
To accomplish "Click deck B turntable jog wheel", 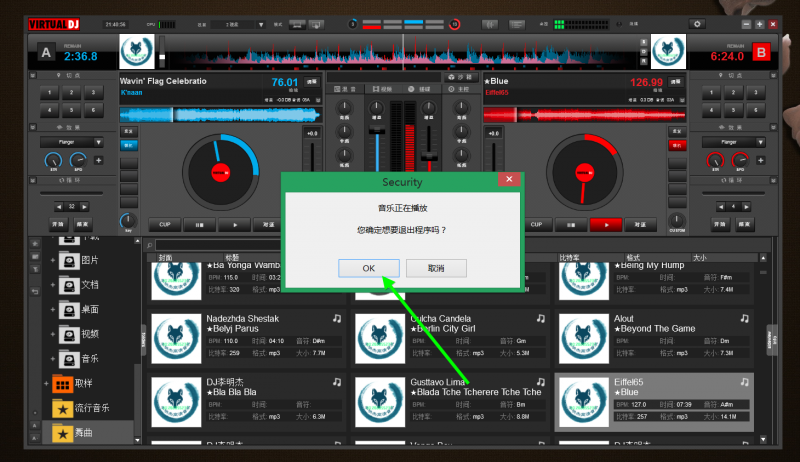I will click(x=584, y=172).
